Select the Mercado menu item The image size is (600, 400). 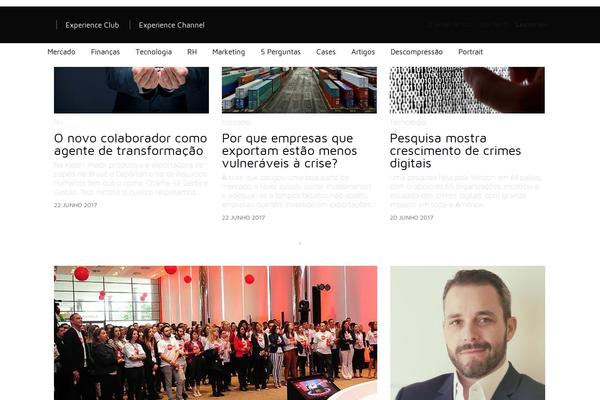(61, 52)
